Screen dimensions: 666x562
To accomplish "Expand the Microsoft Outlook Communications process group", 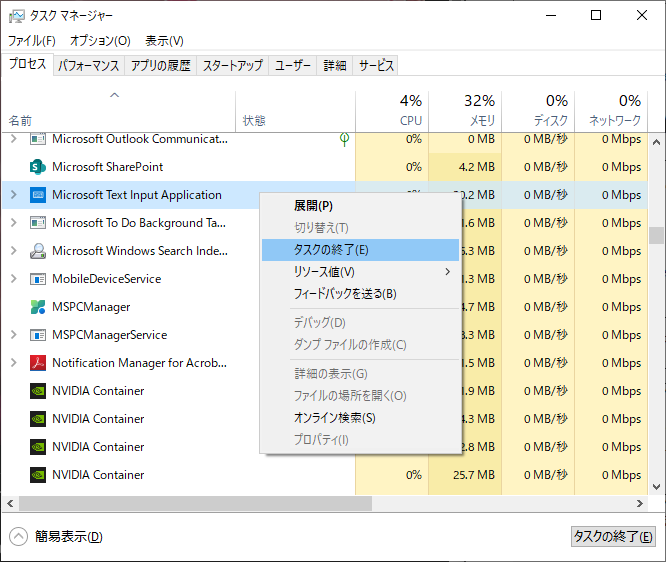I will pos(14,139).
